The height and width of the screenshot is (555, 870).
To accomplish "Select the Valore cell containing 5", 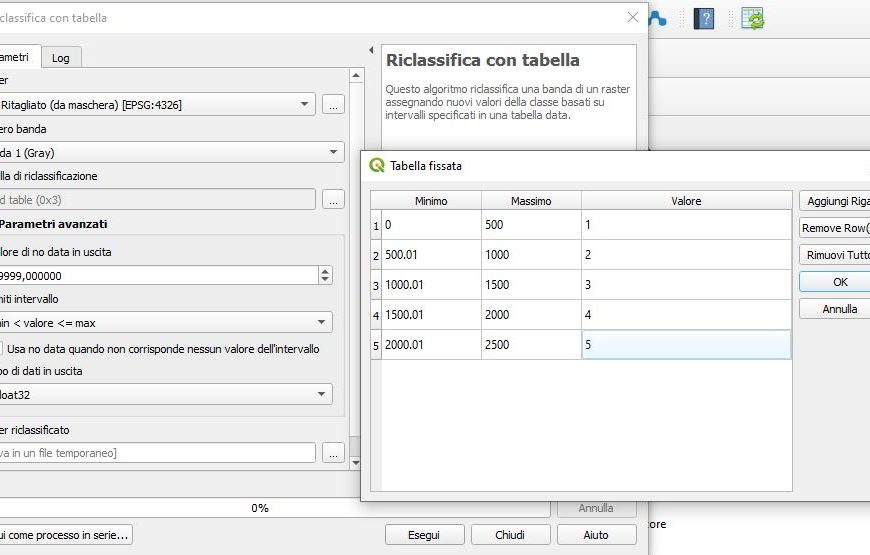I will pyautogui.click(x=685, y=345).
